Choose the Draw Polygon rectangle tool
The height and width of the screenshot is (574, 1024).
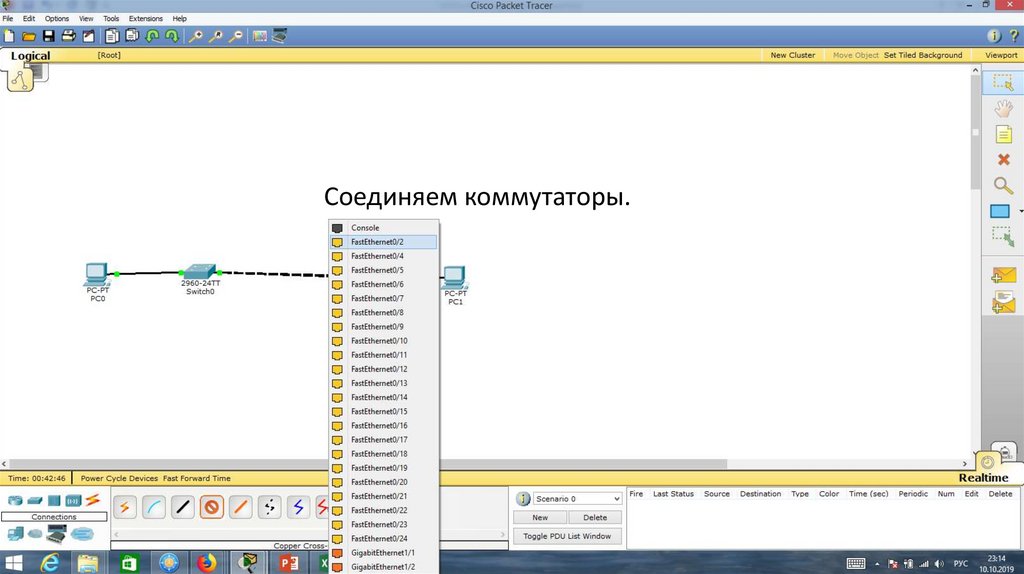pos(1000,212)
